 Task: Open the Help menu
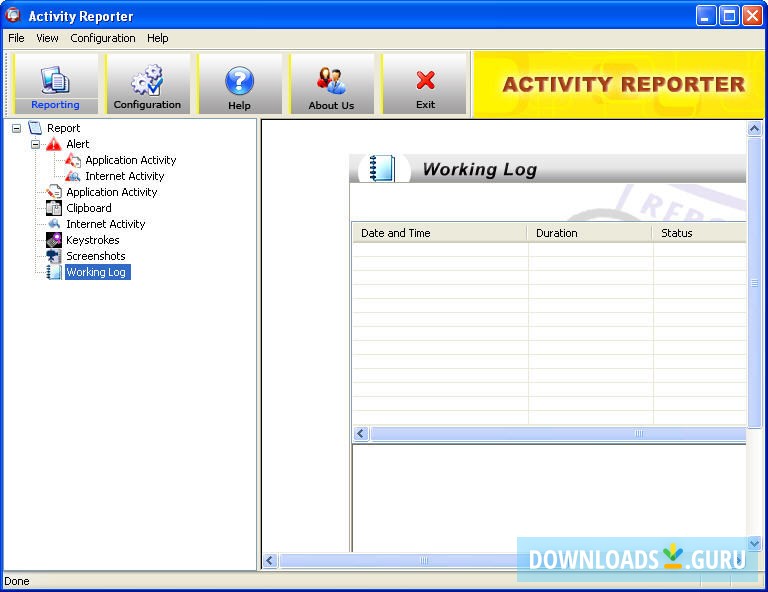tap(158, 38)
